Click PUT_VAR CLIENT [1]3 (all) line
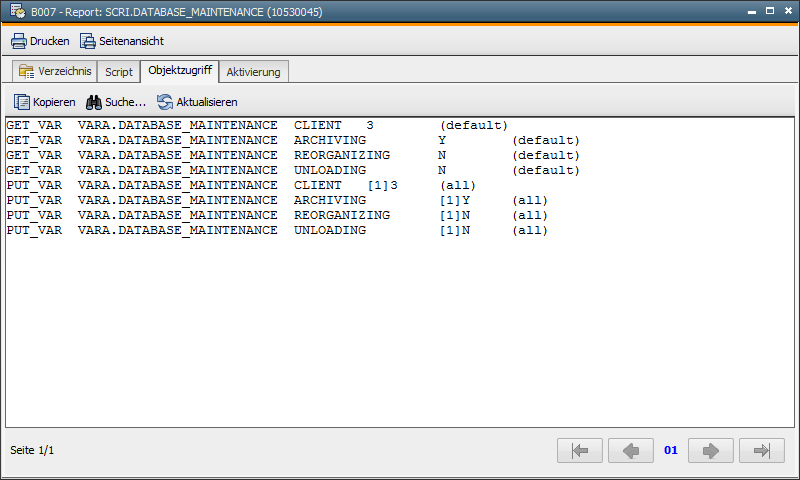 click(241, 185)
